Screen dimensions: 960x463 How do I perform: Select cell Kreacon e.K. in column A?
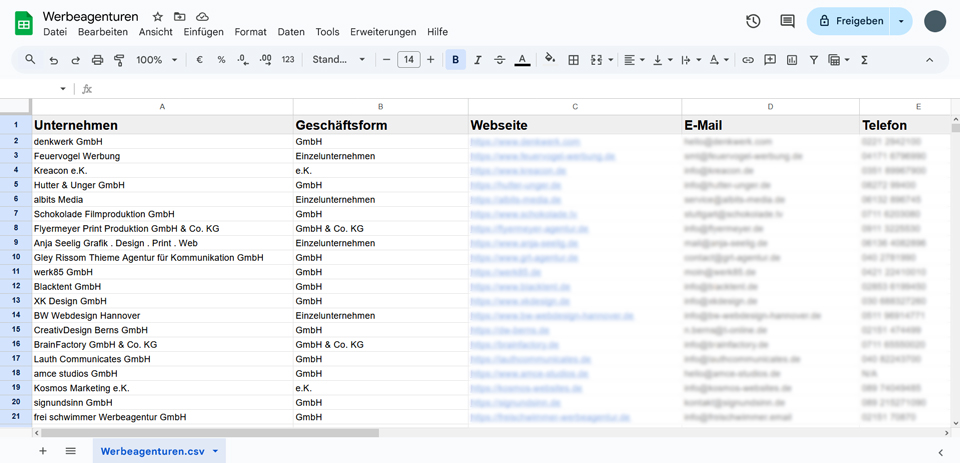click(162, 170)
